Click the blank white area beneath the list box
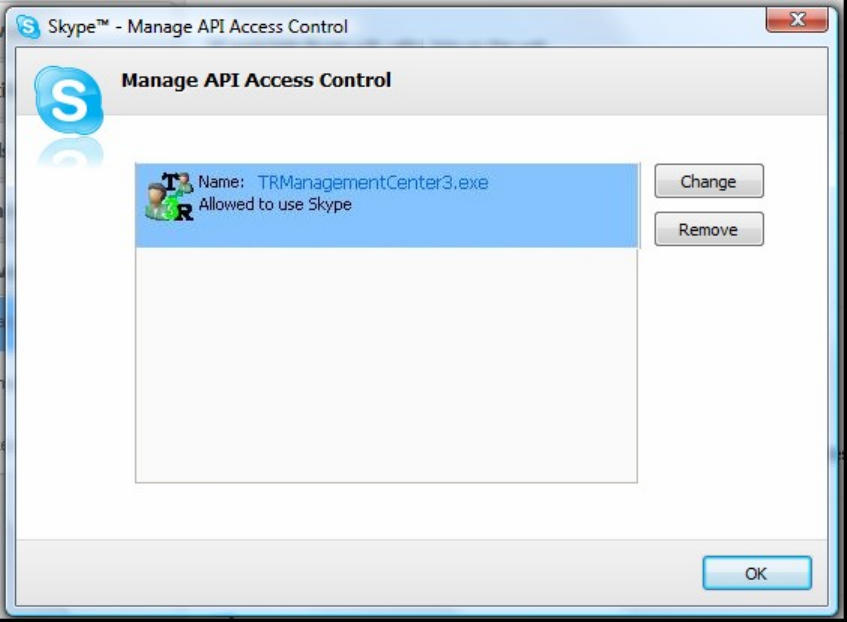 pyautogui.click(x=386, y=510)
